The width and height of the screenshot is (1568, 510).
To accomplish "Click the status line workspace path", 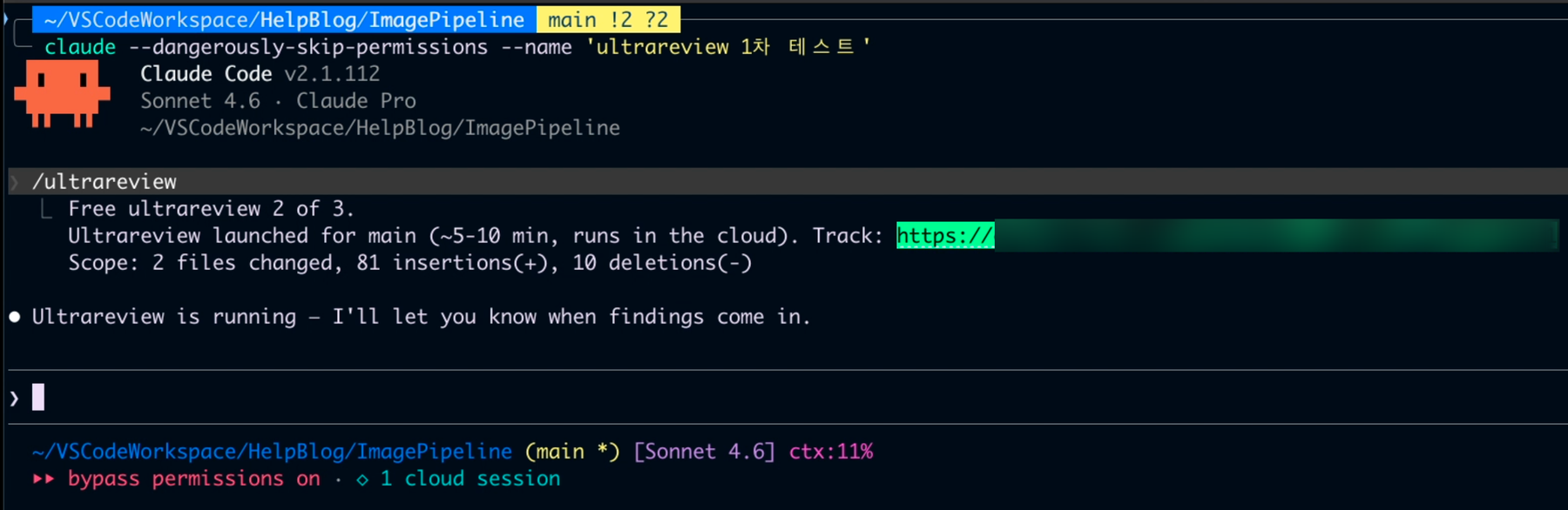I will 273,452.
